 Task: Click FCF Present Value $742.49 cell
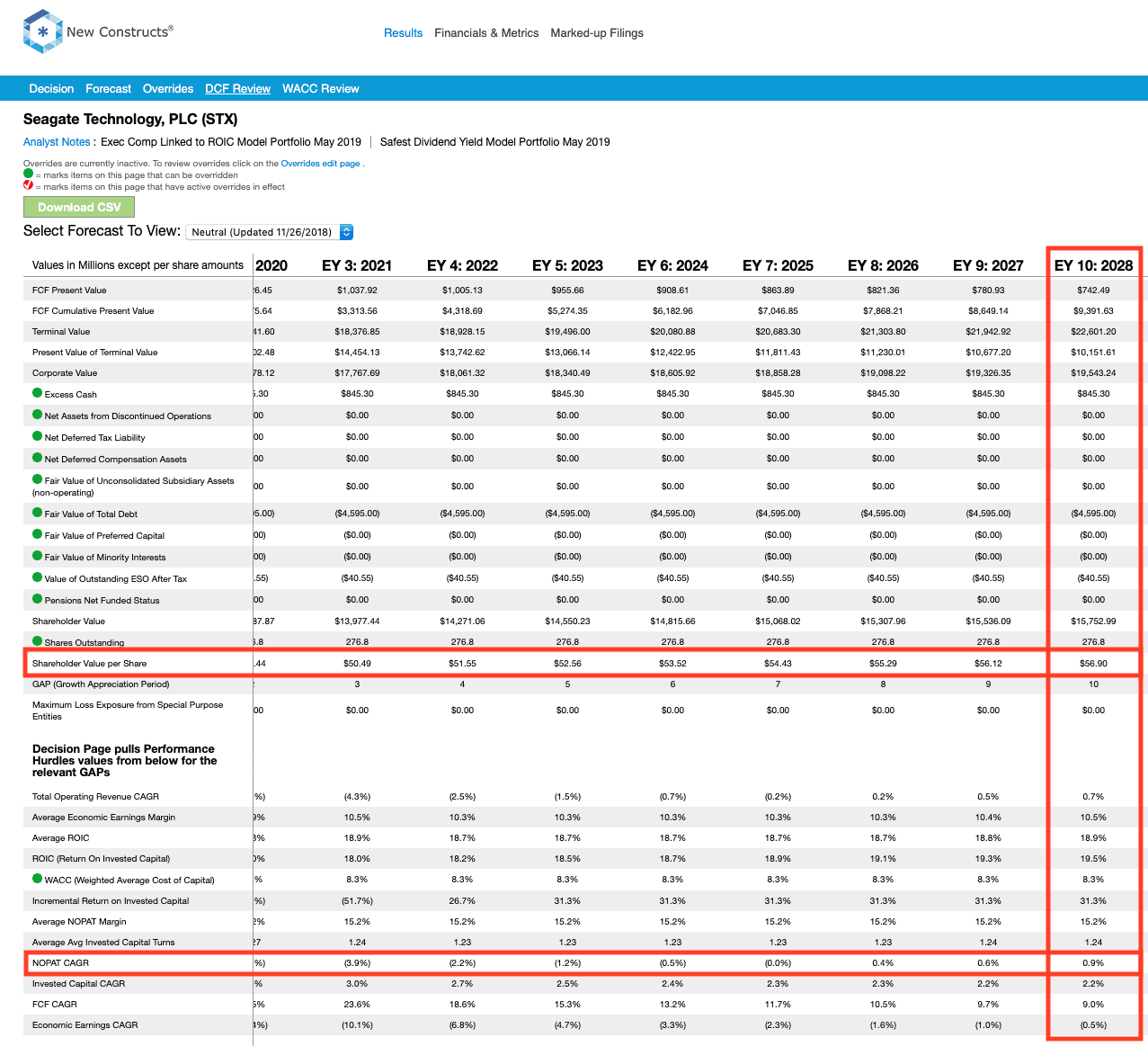1093,291
